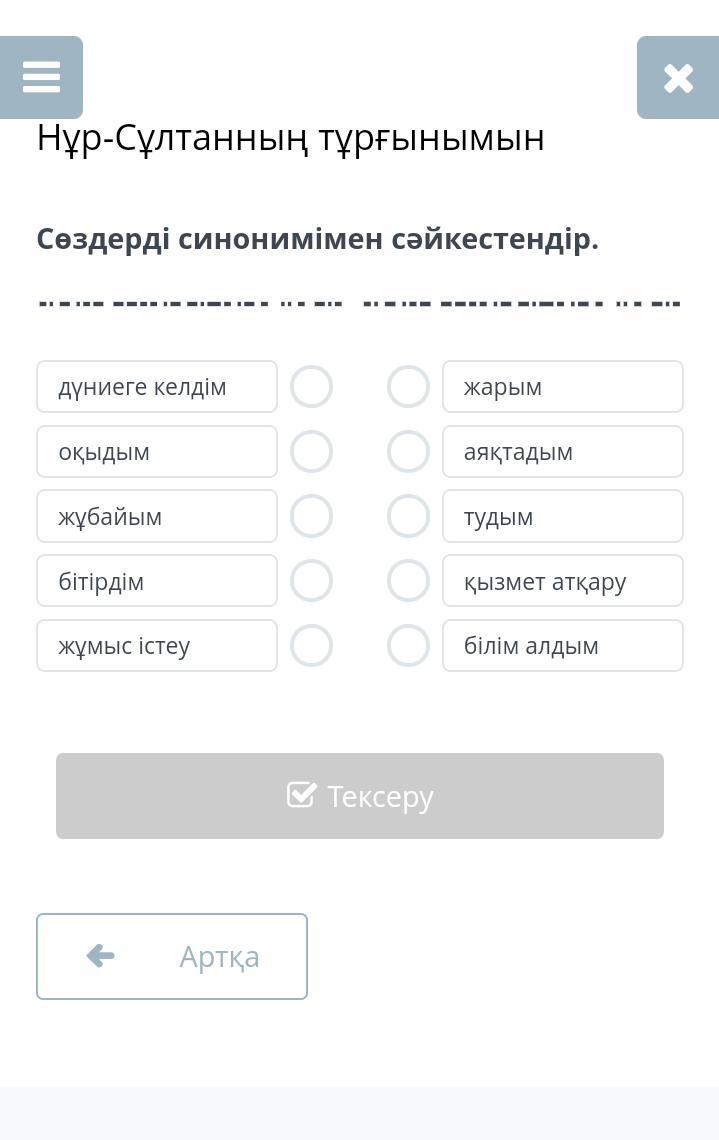This screenshot has width=719, height=1140.
Task: Select radio next to жұбайым
Action: [x=311, y=516]
